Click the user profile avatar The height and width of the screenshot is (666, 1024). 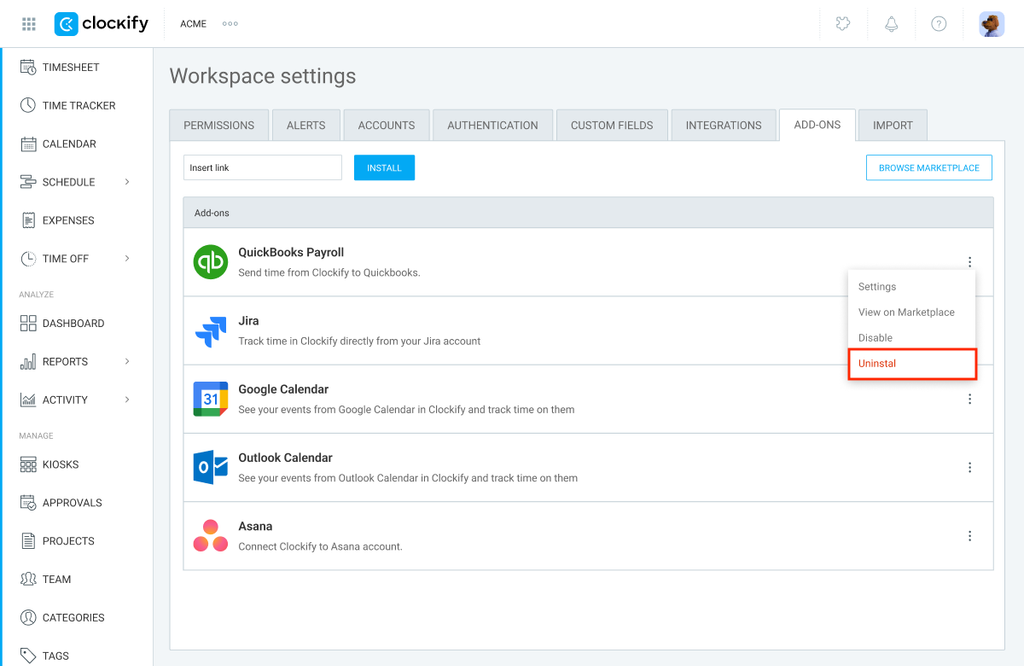coord(991,24)
